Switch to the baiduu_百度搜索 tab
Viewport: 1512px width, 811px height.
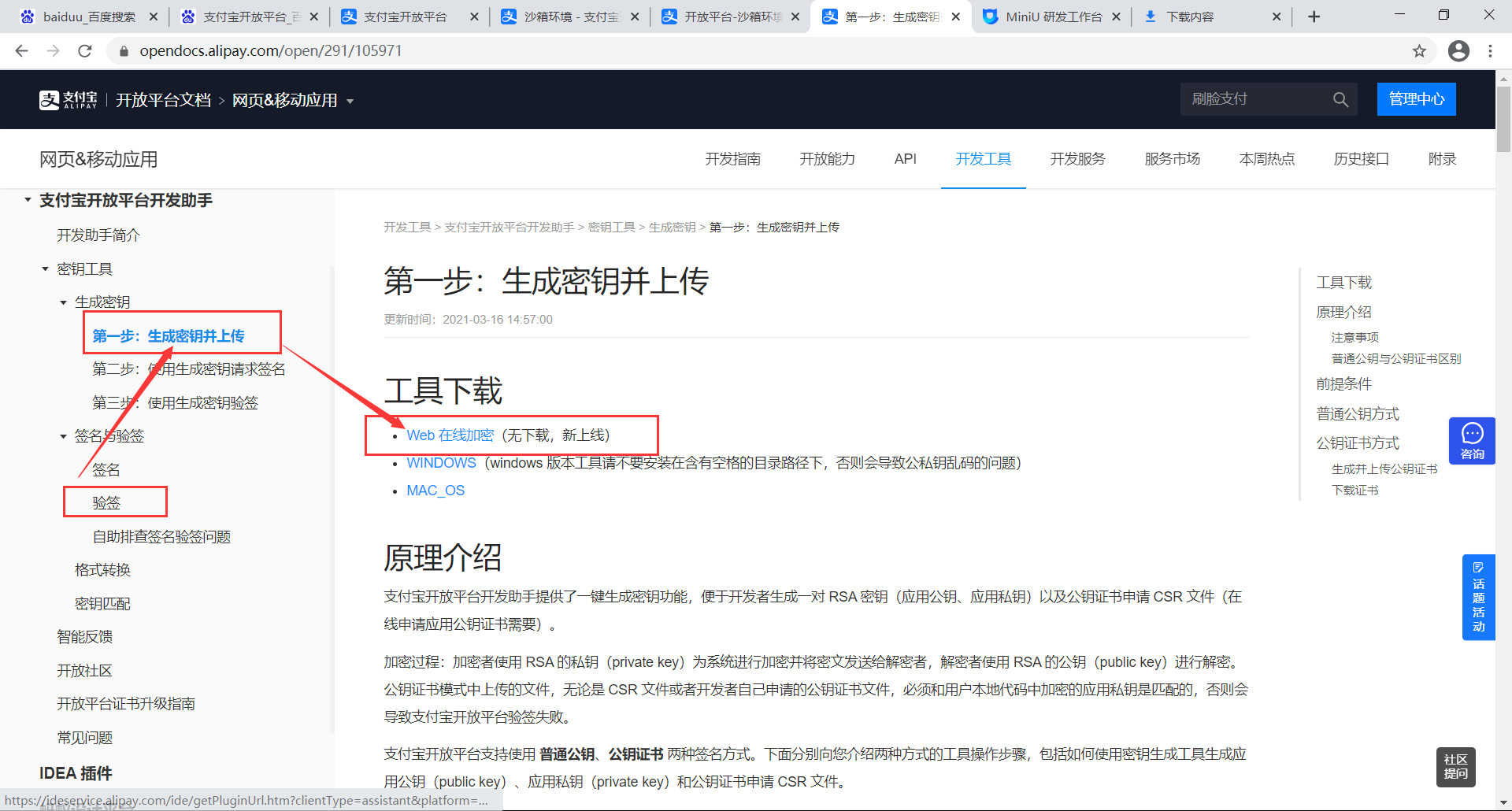coord(88,17)
